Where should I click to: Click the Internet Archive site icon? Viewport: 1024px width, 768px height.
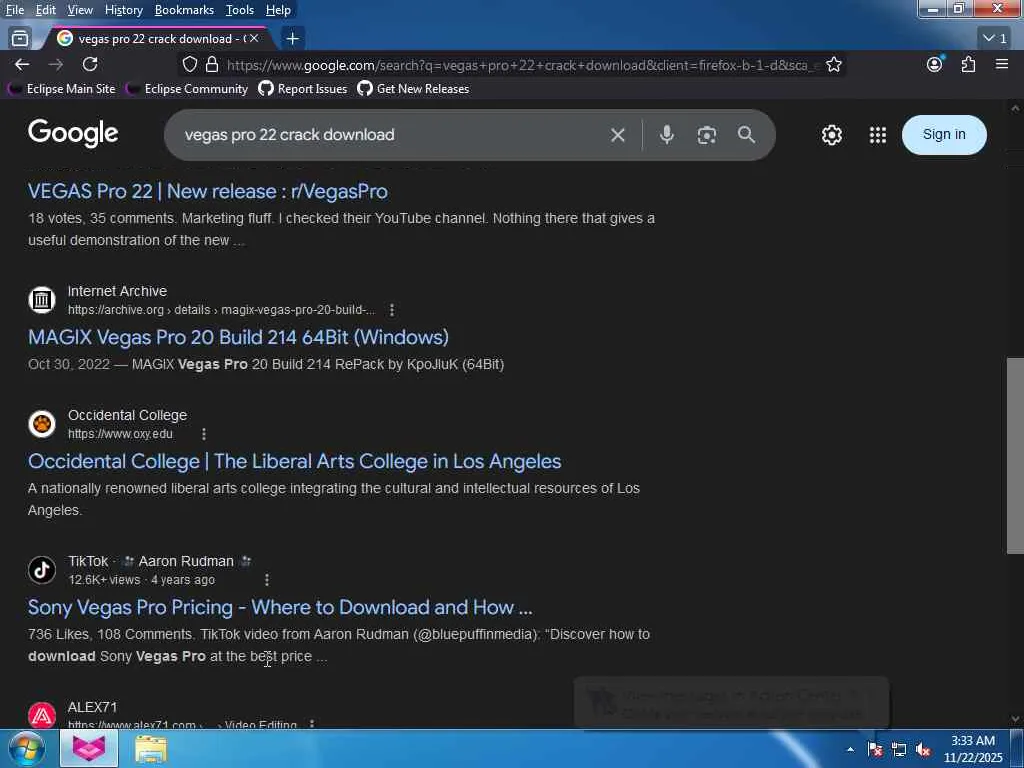(42, 300)
